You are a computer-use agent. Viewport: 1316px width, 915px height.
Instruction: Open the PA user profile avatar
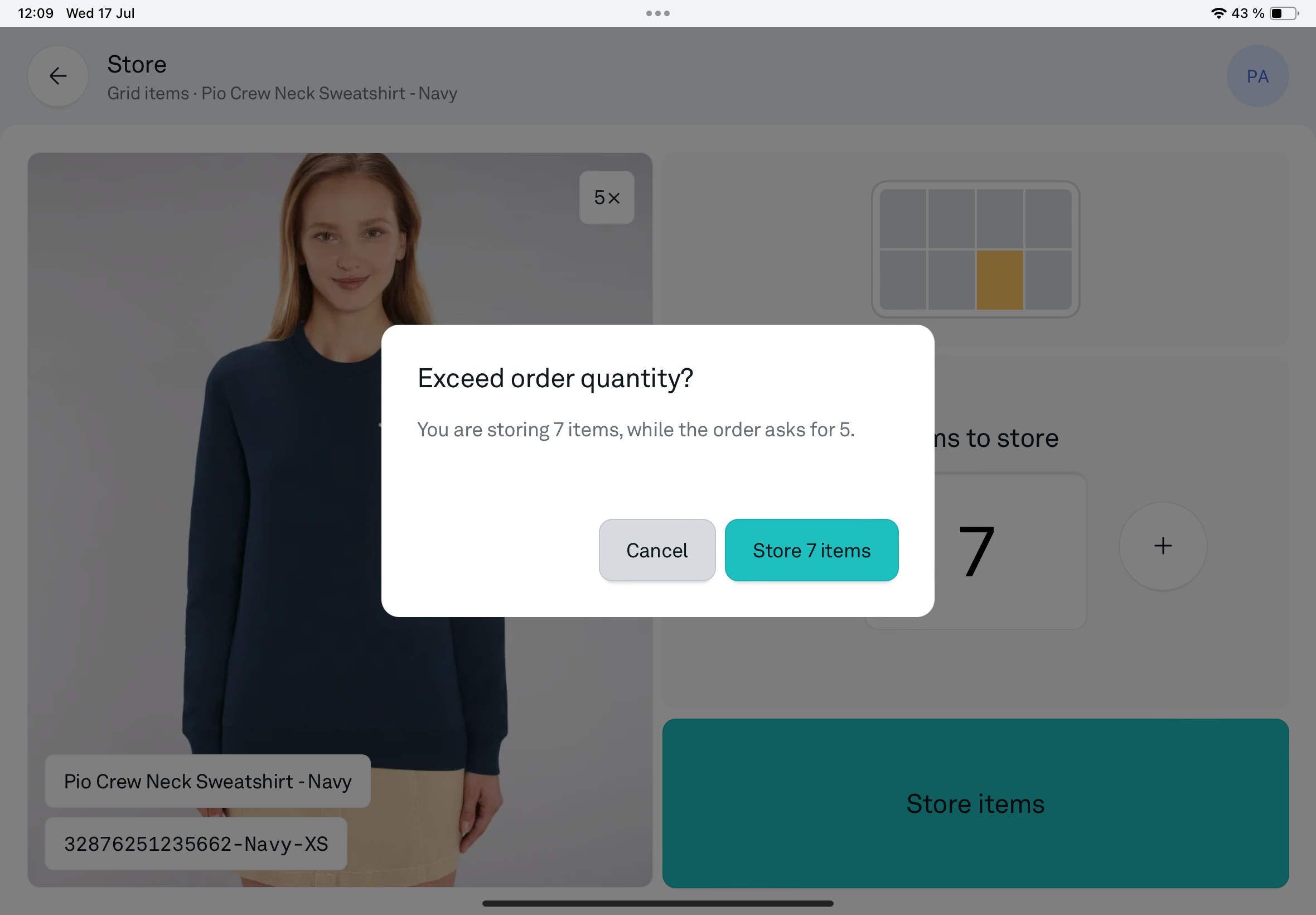[x=1257, y=76]
